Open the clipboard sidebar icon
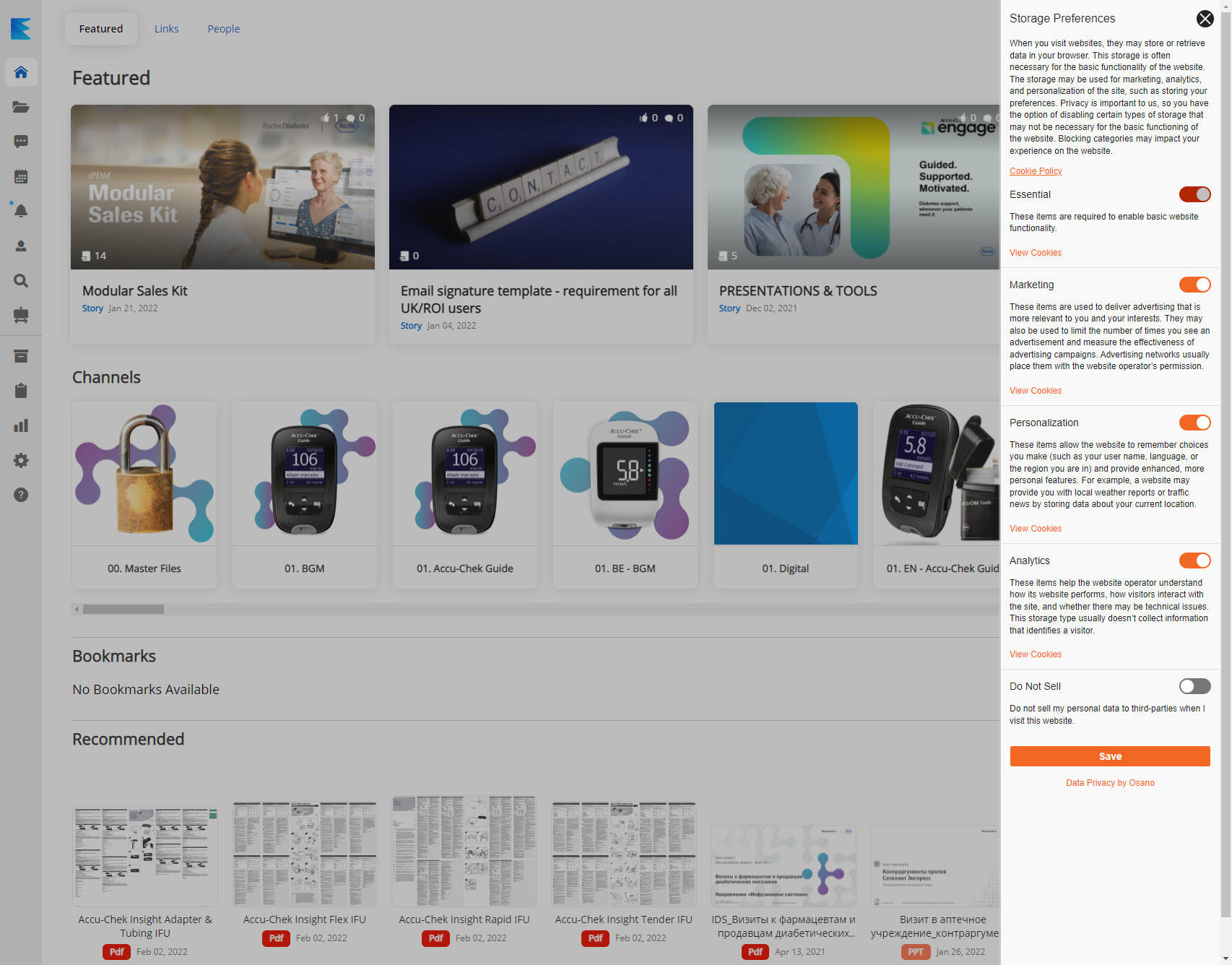The width and height of the screenshot is (1232, 965). 21,391
